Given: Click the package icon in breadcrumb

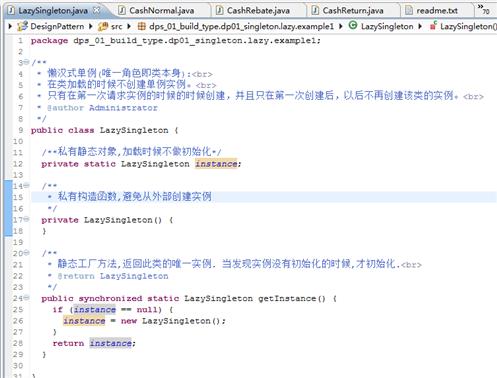Looking at the screenshot, I should pos(142,26).
